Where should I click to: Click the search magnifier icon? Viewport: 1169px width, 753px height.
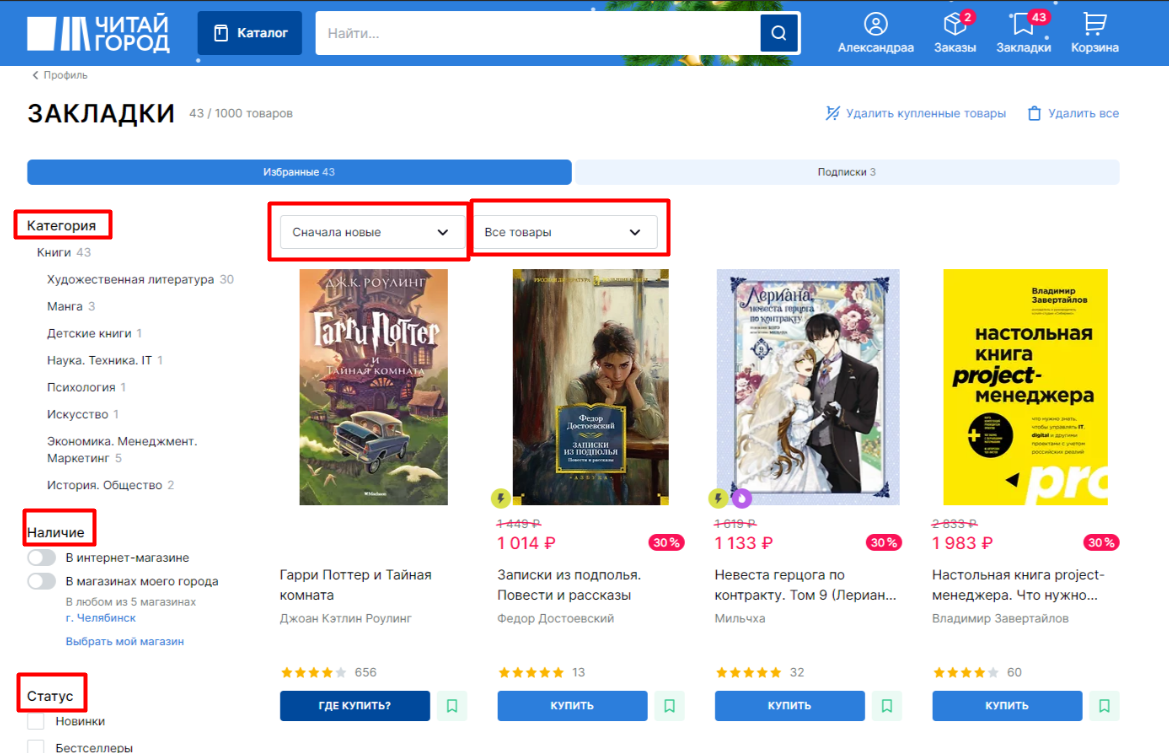(x=779, y=33)
